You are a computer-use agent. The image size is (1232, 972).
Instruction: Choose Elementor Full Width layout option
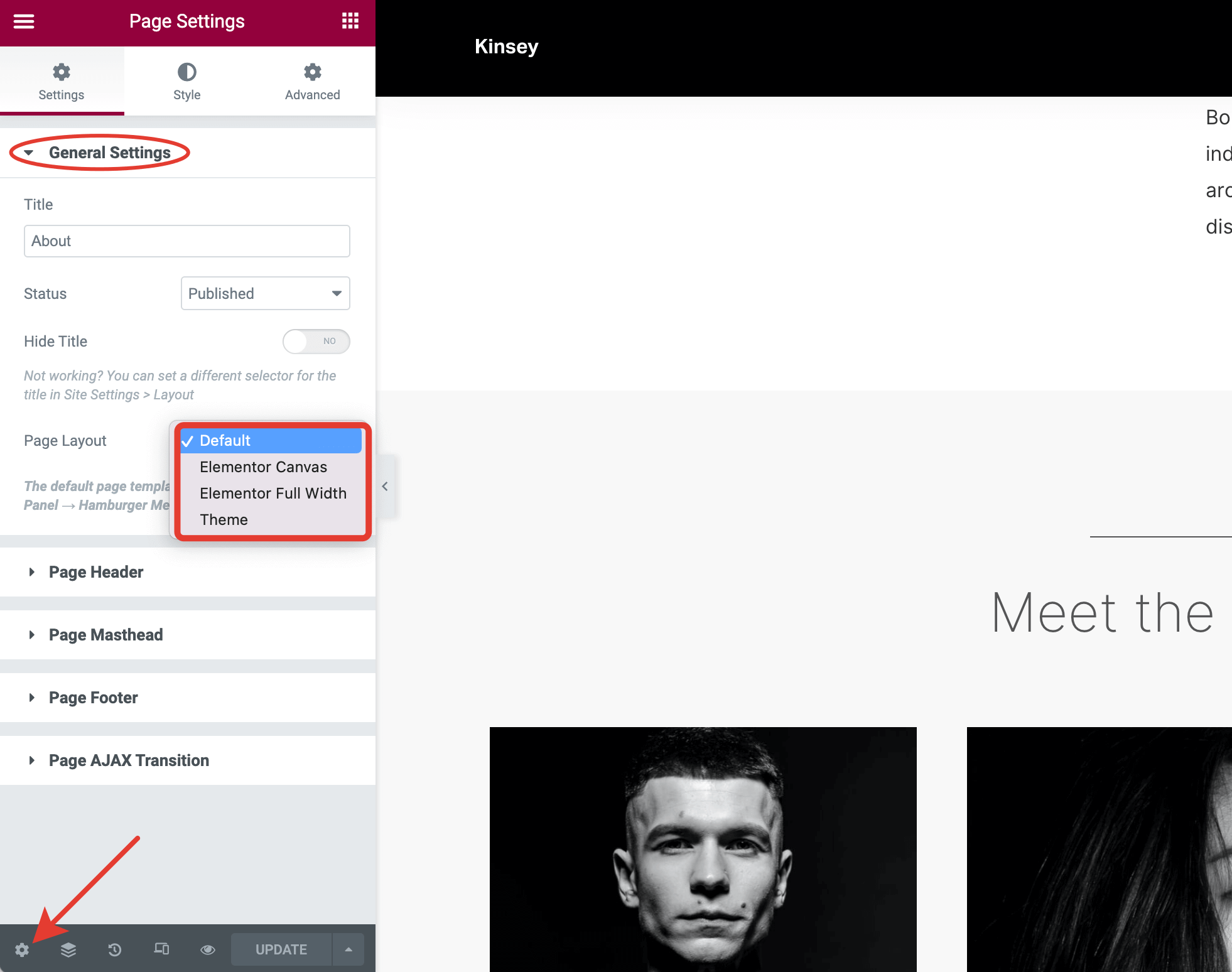point(273,494)
